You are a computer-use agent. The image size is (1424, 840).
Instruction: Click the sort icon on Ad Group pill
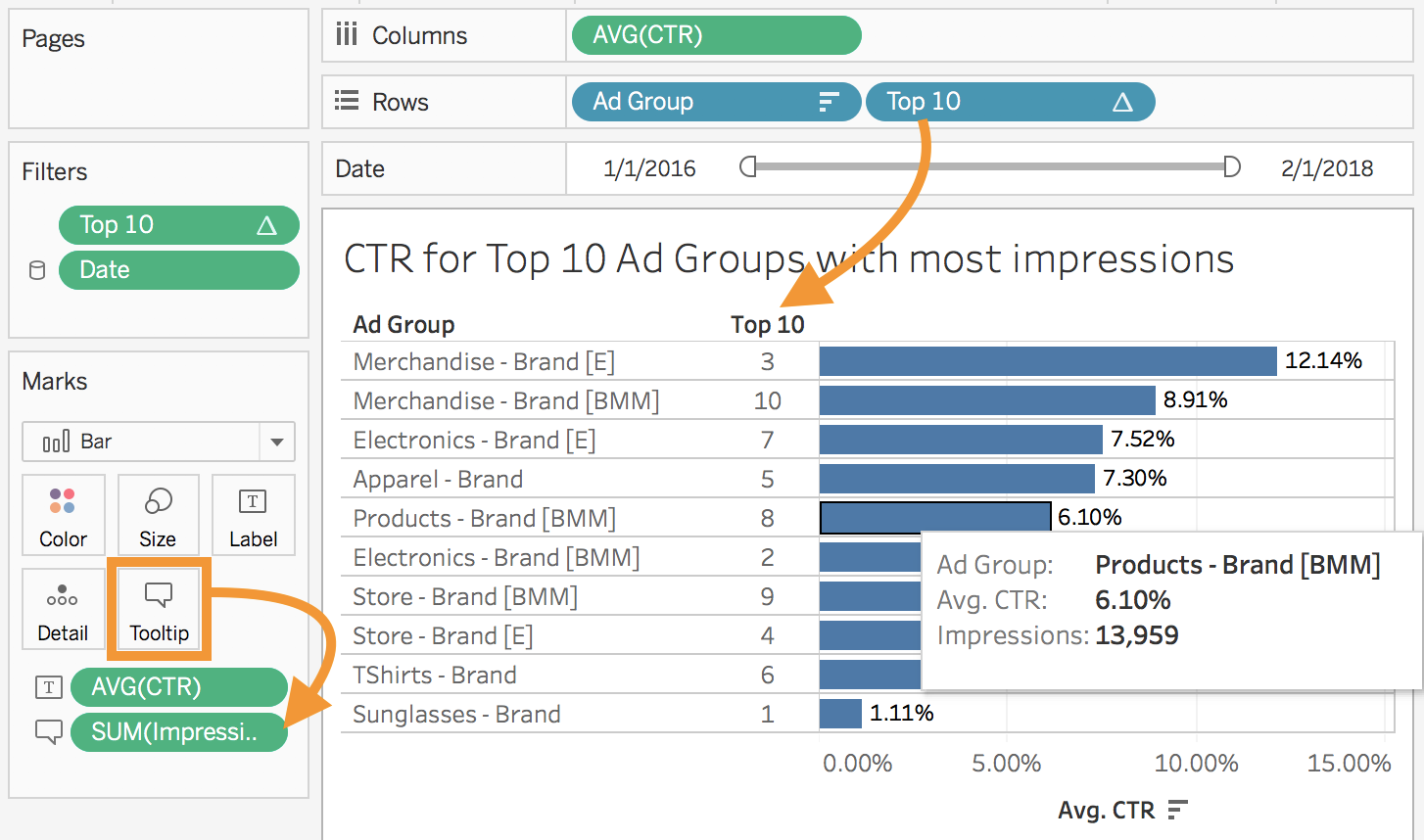point(829,102)
